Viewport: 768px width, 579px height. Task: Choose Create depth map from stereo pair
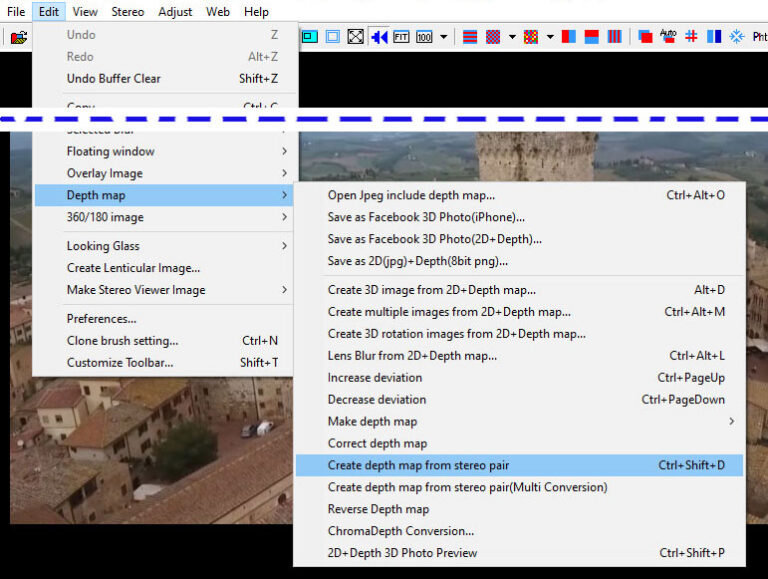[519, 465]
